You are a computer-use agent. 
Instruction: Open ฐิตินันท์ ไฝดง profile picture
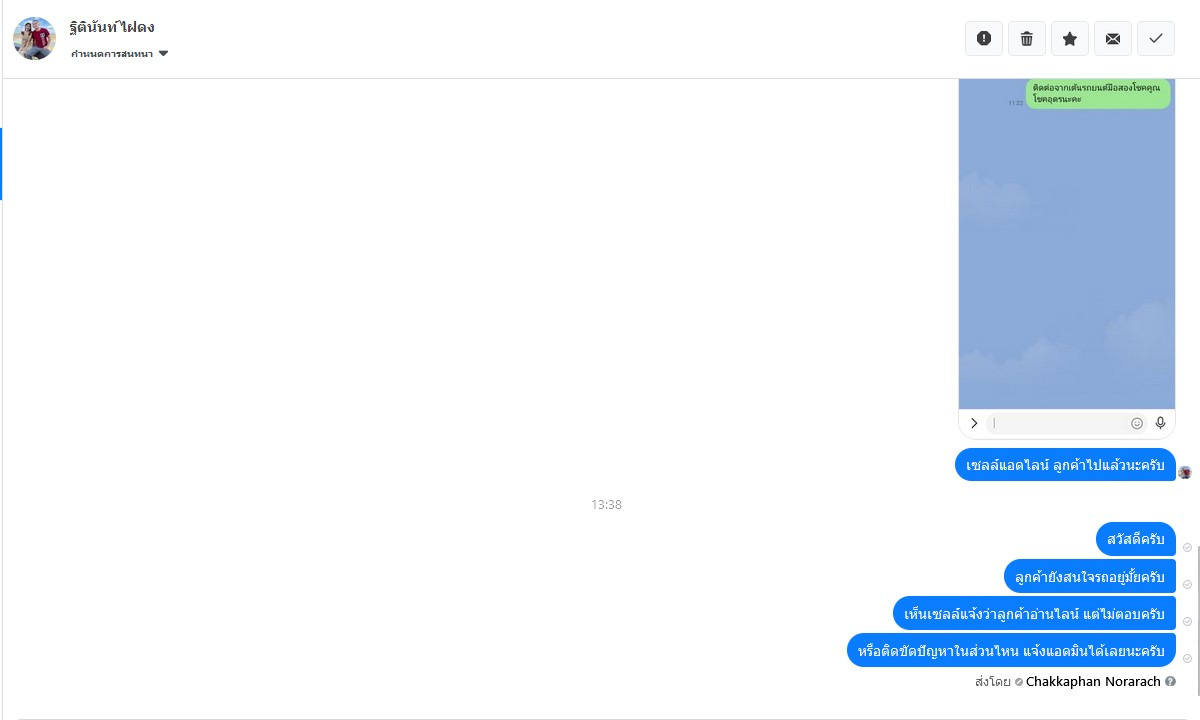tap(34, 38)
